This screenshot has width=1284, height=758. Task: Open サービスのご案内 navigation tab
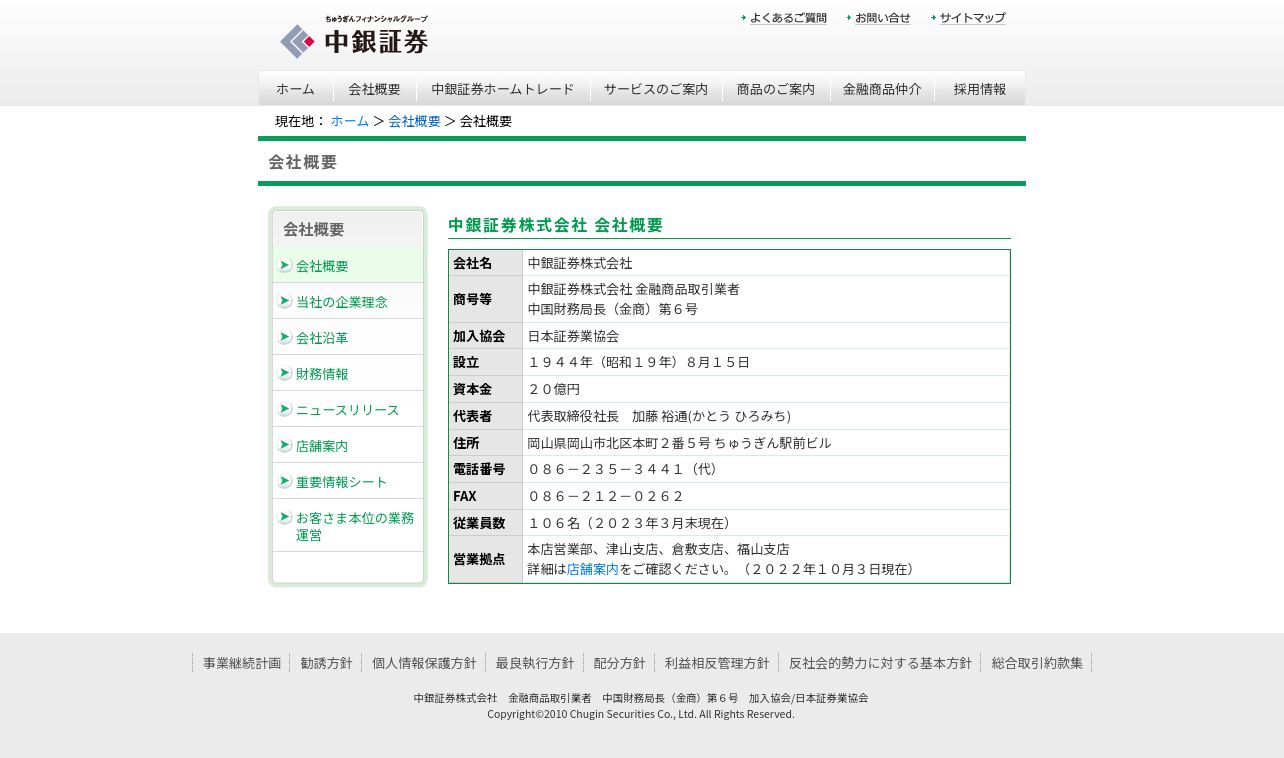pyautogui.click(x=656, y=88)
